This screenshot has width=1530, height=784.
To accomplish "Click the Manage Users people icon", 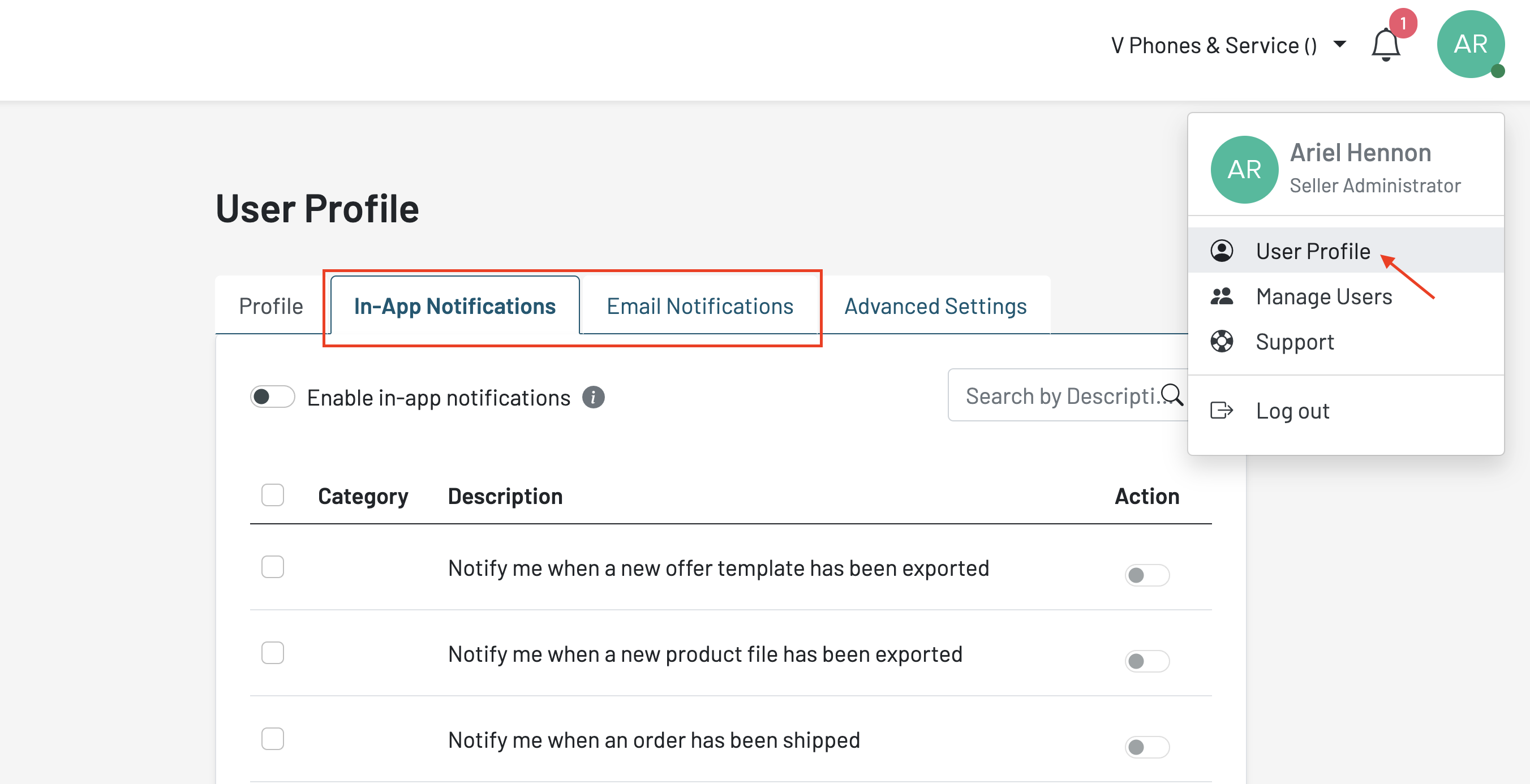I will [1222, 296].
